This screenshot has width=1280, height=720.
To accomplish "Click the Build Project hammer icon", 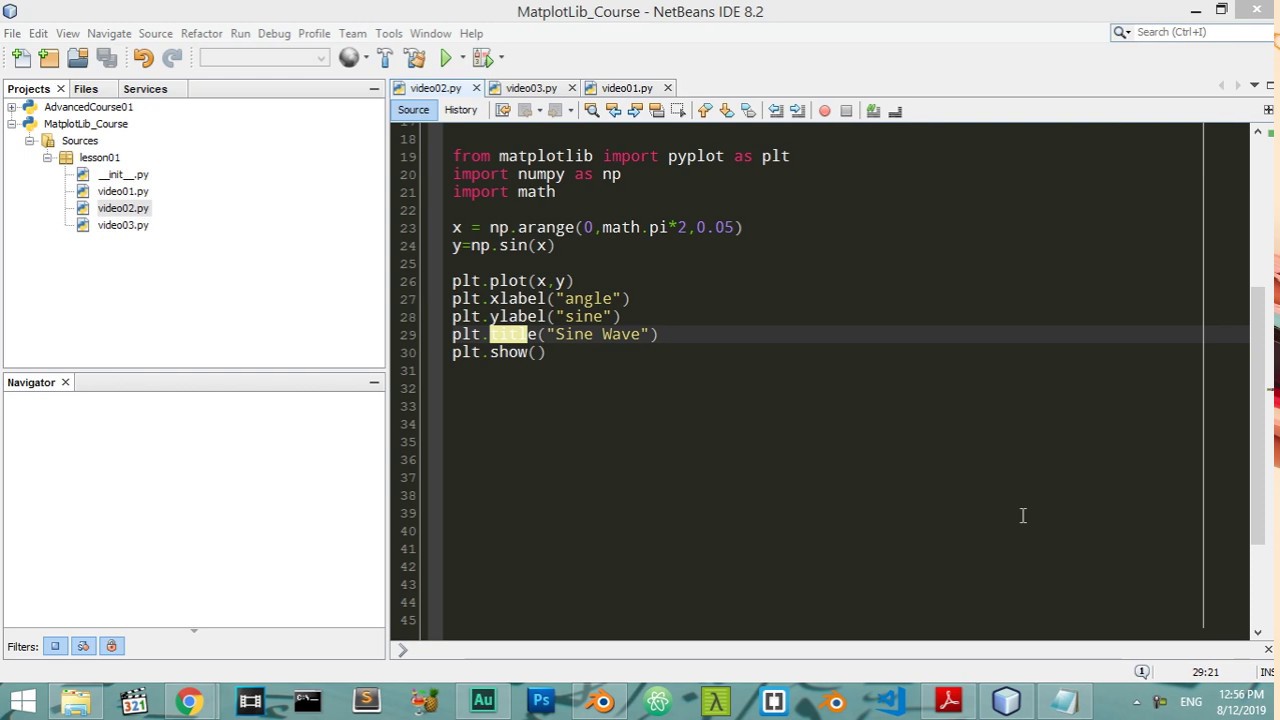I will 385,58.
